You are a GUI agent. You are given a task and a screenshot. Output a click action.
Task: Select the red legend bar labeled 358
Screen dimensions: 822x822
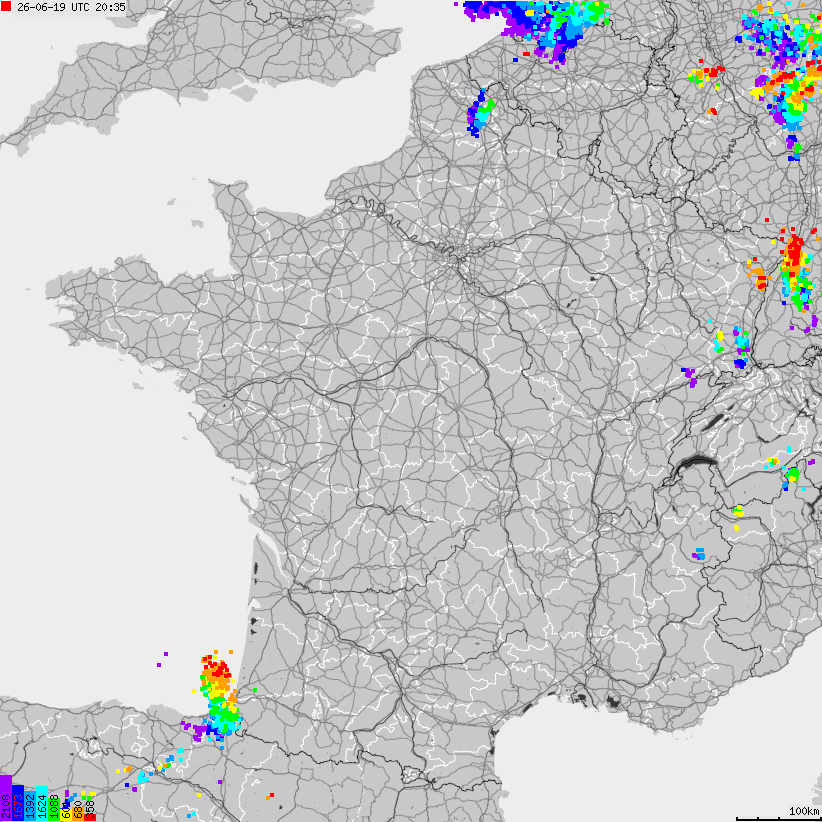[90, 817]
